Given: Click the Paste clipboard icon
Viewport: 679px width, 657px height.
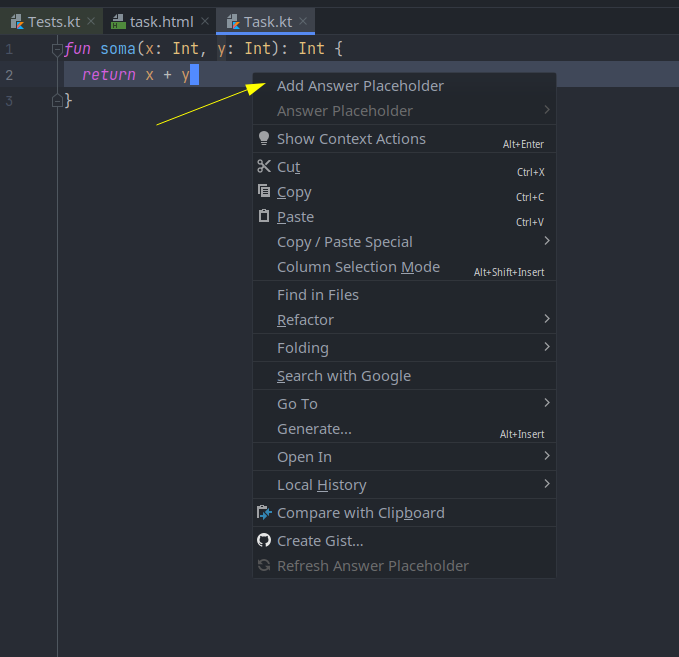Looking at the screenshot, I should pyautogui.click(x=264, y=216).
